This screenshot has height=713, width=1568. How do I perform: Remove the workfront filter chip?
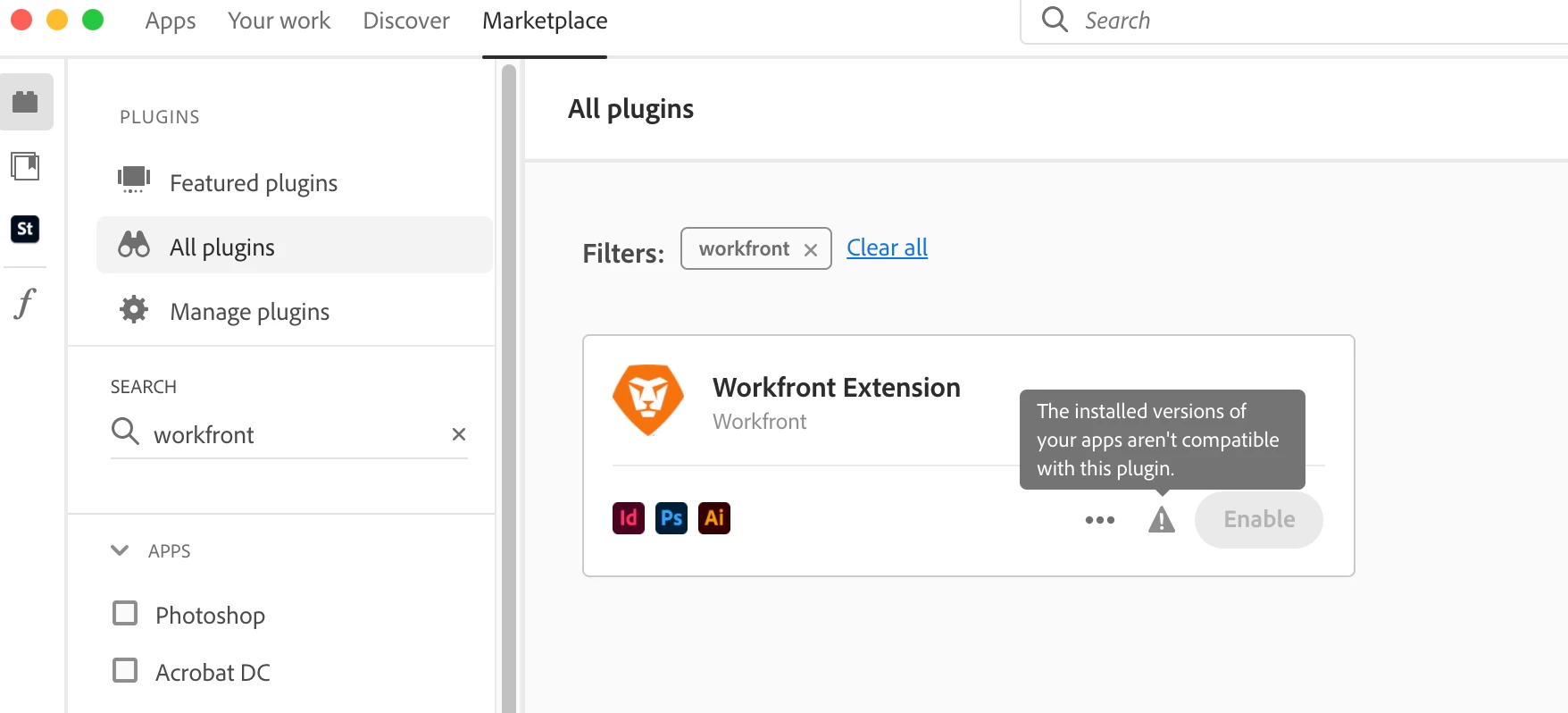click(811, 250)
